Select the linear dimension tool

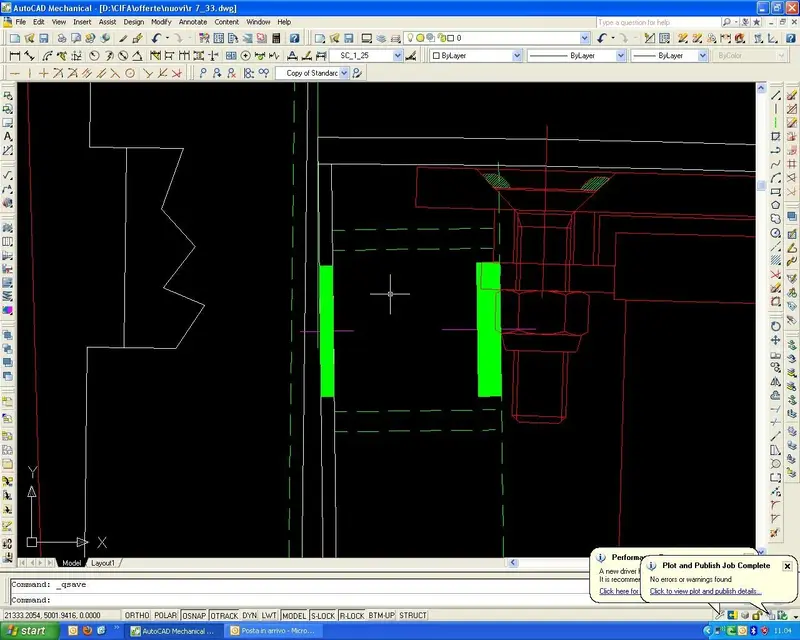15,56
